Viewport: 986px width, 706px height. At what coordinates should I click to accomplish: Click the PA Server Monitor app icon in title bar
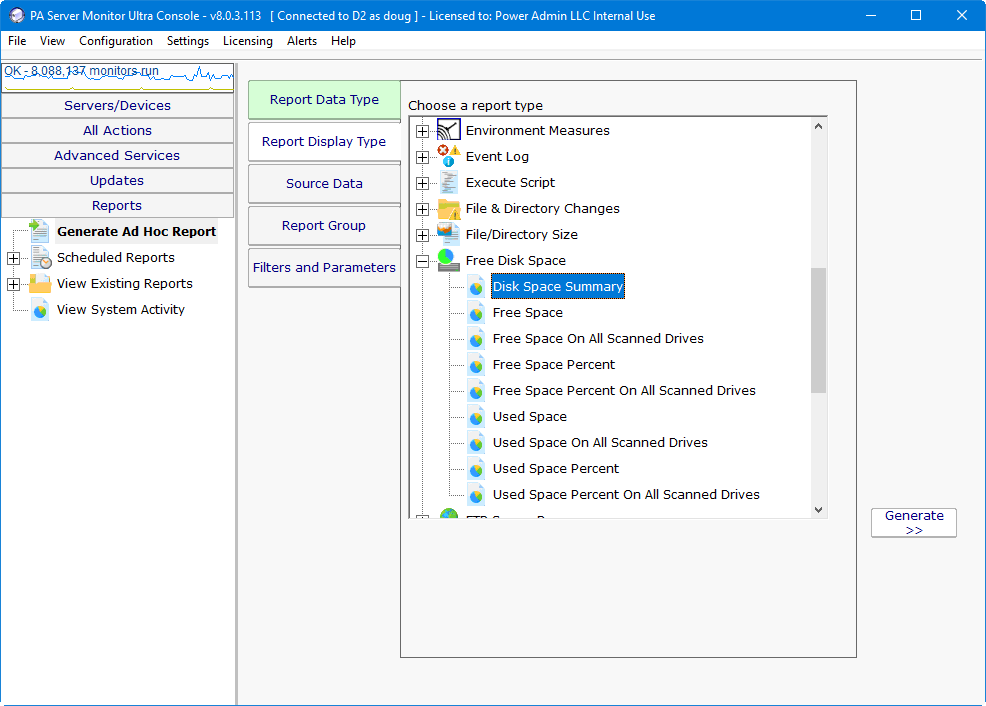[x=16, y=16]
